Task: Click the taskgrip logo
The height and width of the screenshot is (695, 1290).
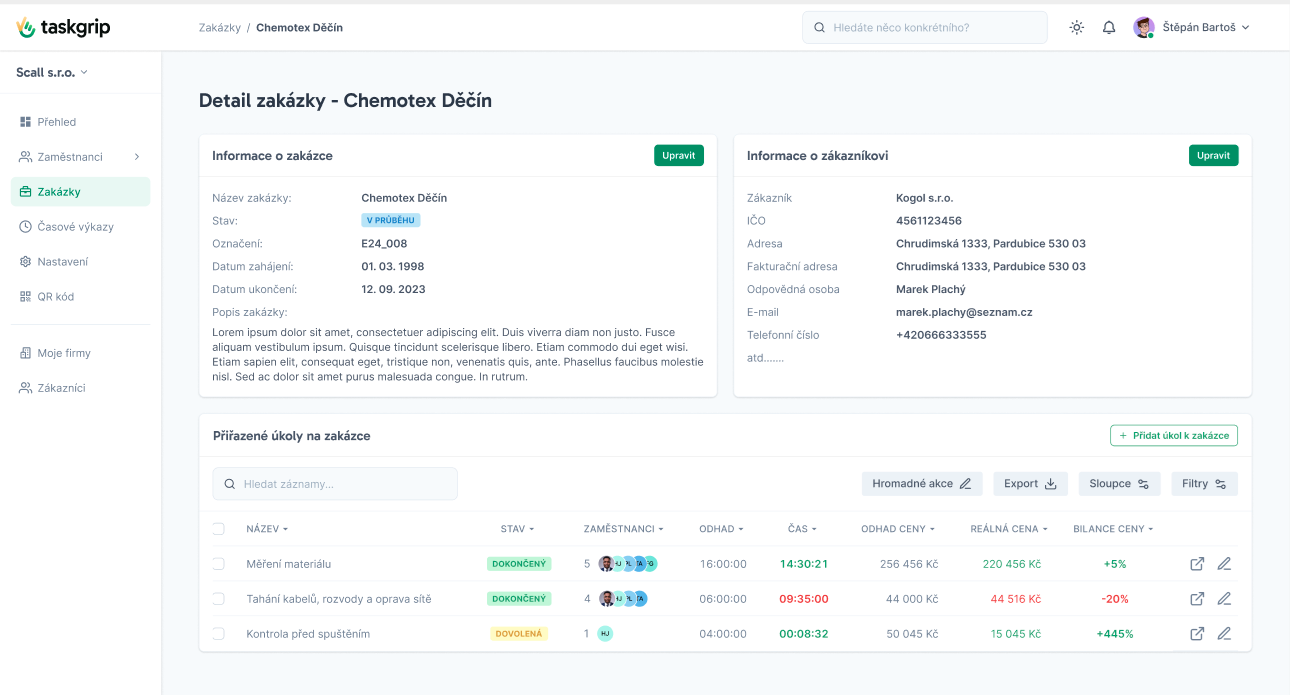Action: (x=64, y=28)
